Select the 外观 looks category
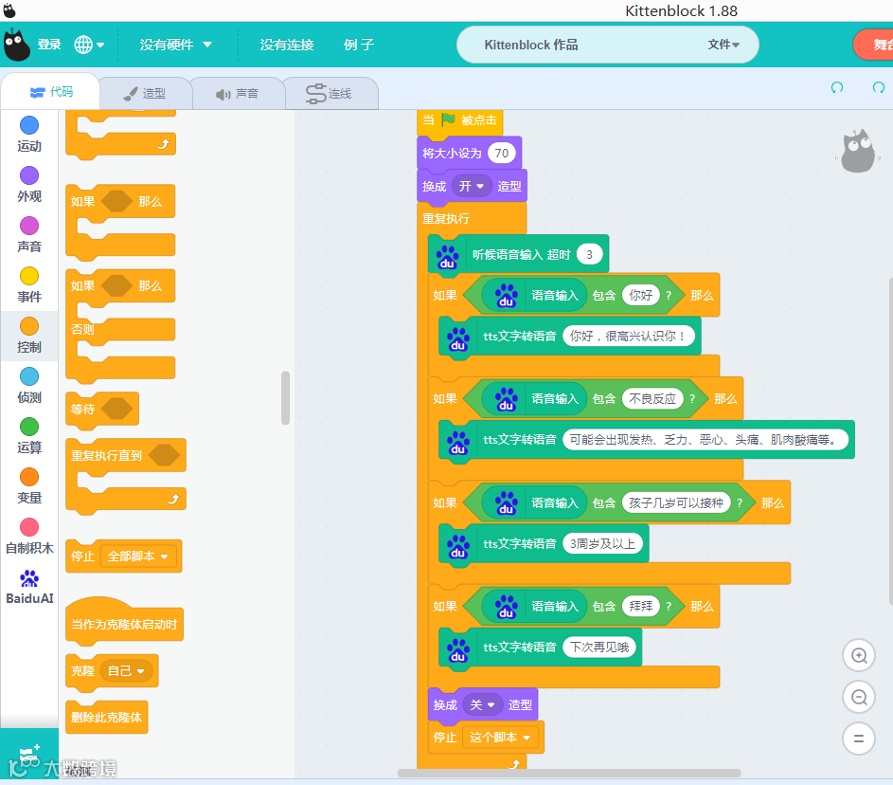 coord(29,185)
